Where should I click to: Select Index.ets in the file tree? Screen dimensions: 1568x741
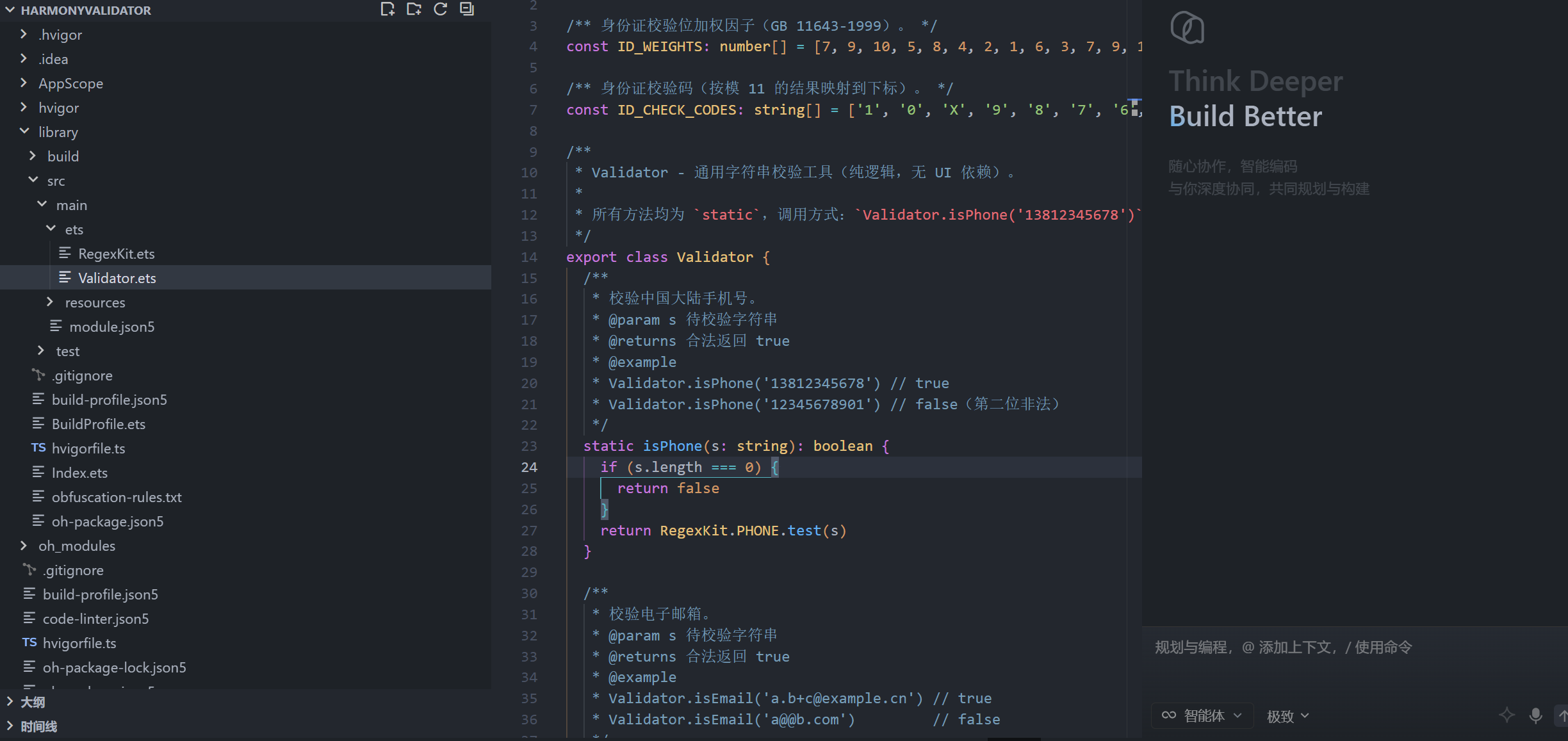tap(79, 473)
